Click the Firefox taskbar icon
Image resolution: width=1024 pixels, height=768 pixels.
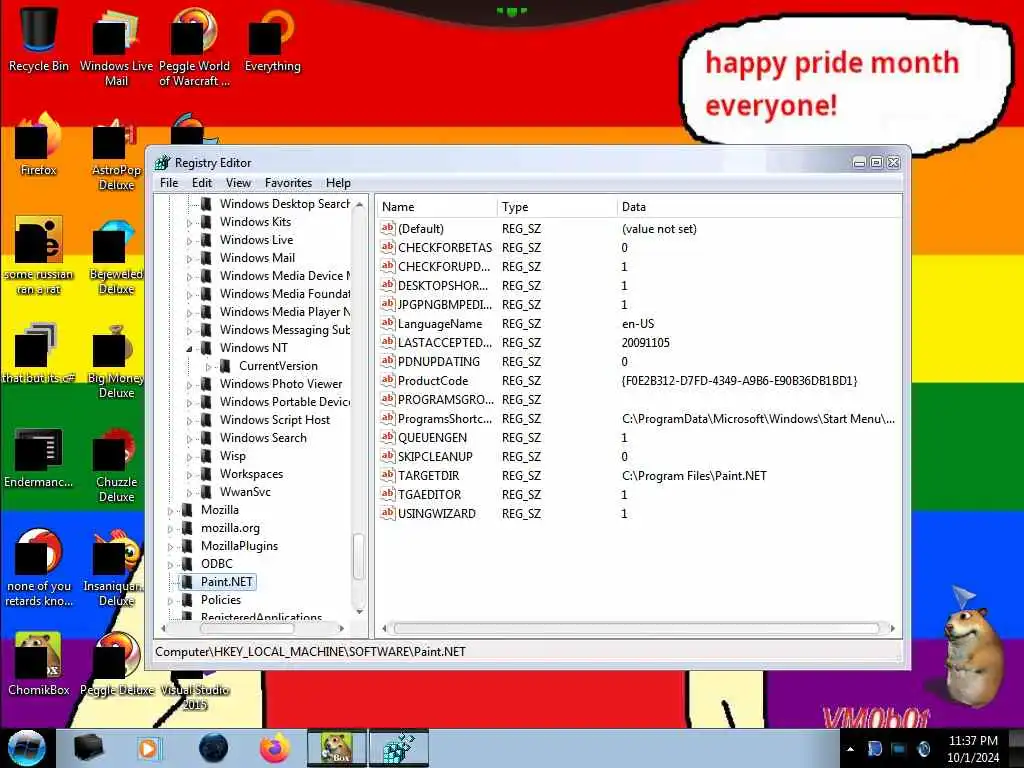click(274, 748)
